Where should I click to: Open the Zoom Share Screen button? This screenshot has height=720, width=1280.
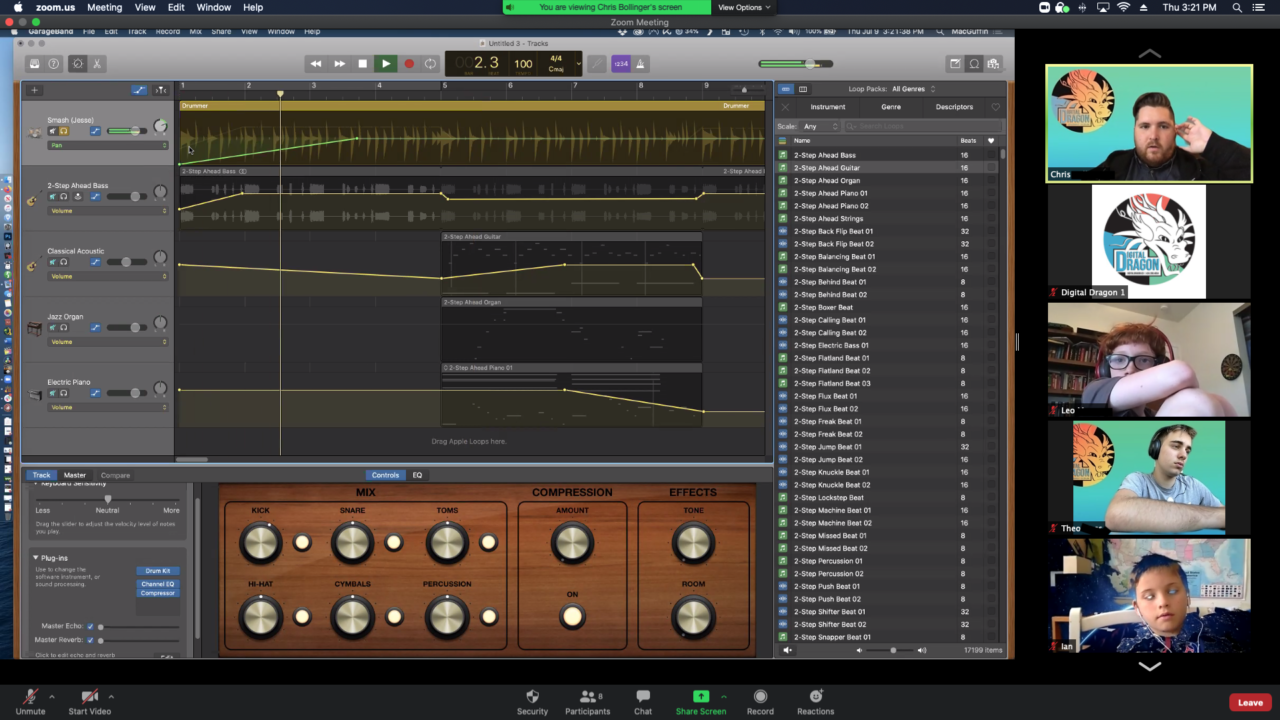coord(700,697)
